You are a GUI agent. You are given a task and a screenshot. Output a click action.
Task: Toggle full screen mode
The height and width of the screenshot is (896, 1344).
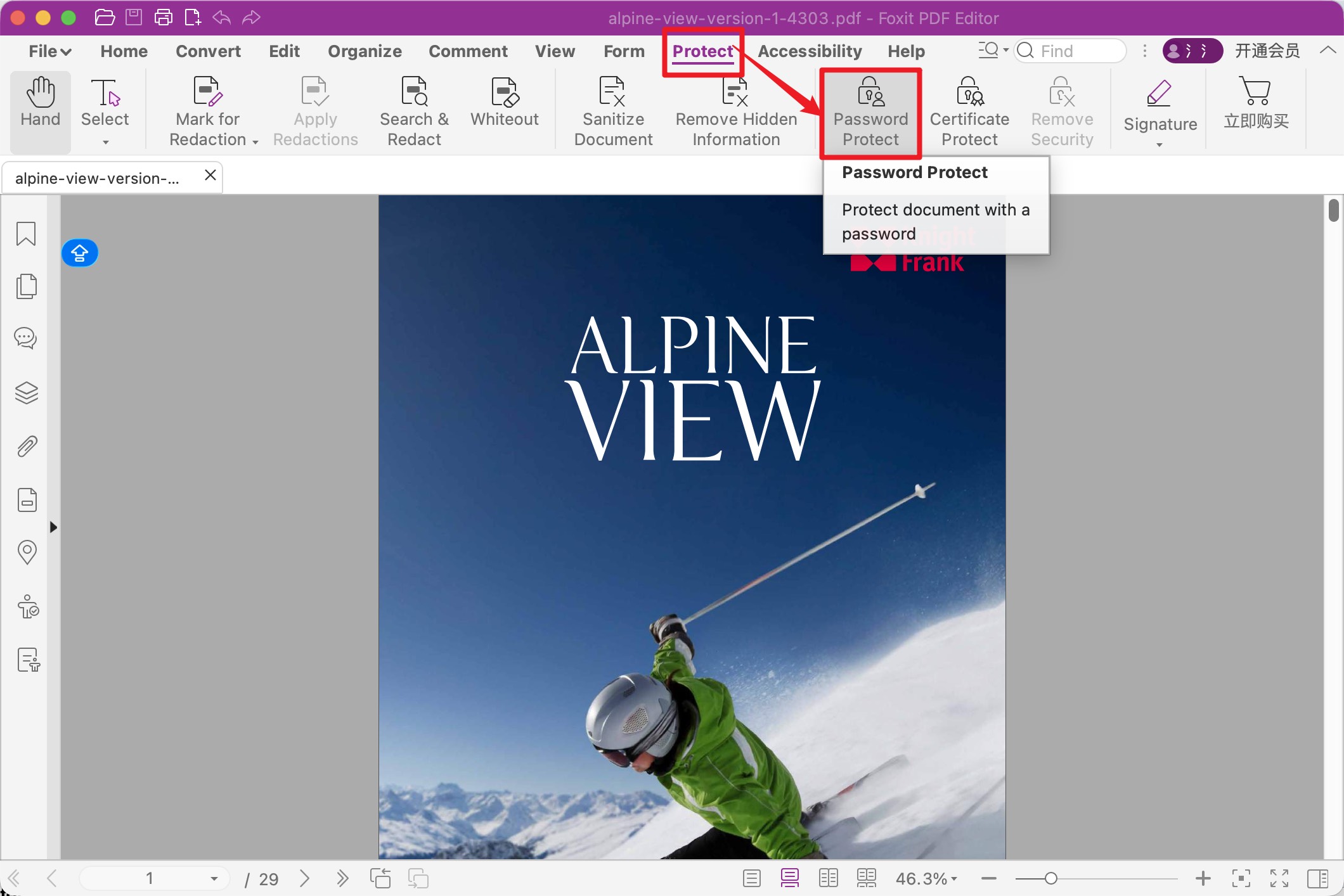click(1279, 878)
